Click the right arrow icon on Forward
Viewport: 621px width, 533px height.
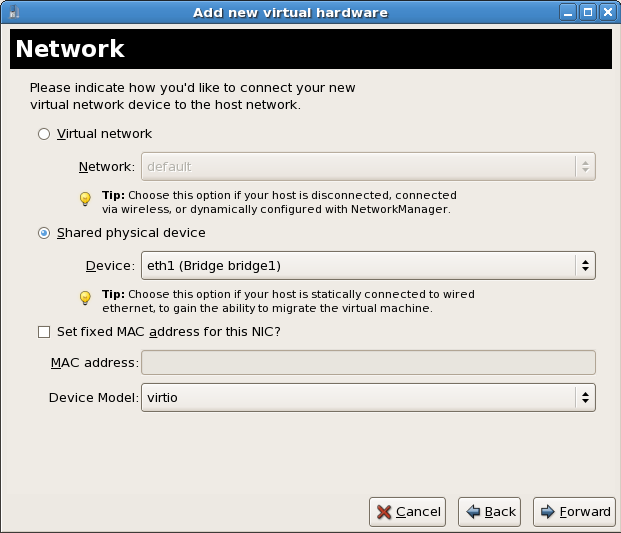[548, 512]
